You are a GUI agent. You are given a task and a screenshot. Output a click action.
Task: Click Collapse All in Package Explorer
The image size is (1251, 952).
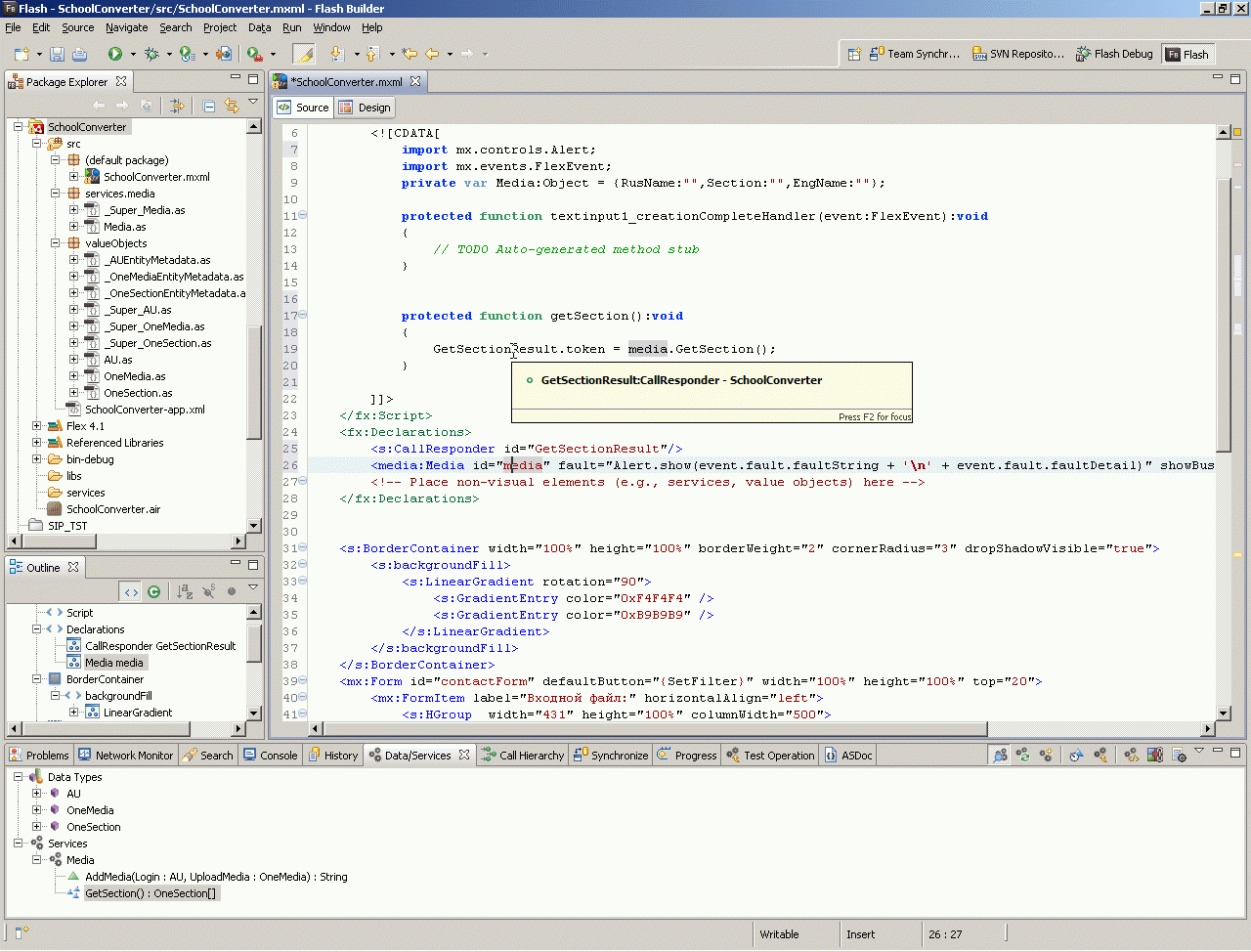[x=208, y=106]
